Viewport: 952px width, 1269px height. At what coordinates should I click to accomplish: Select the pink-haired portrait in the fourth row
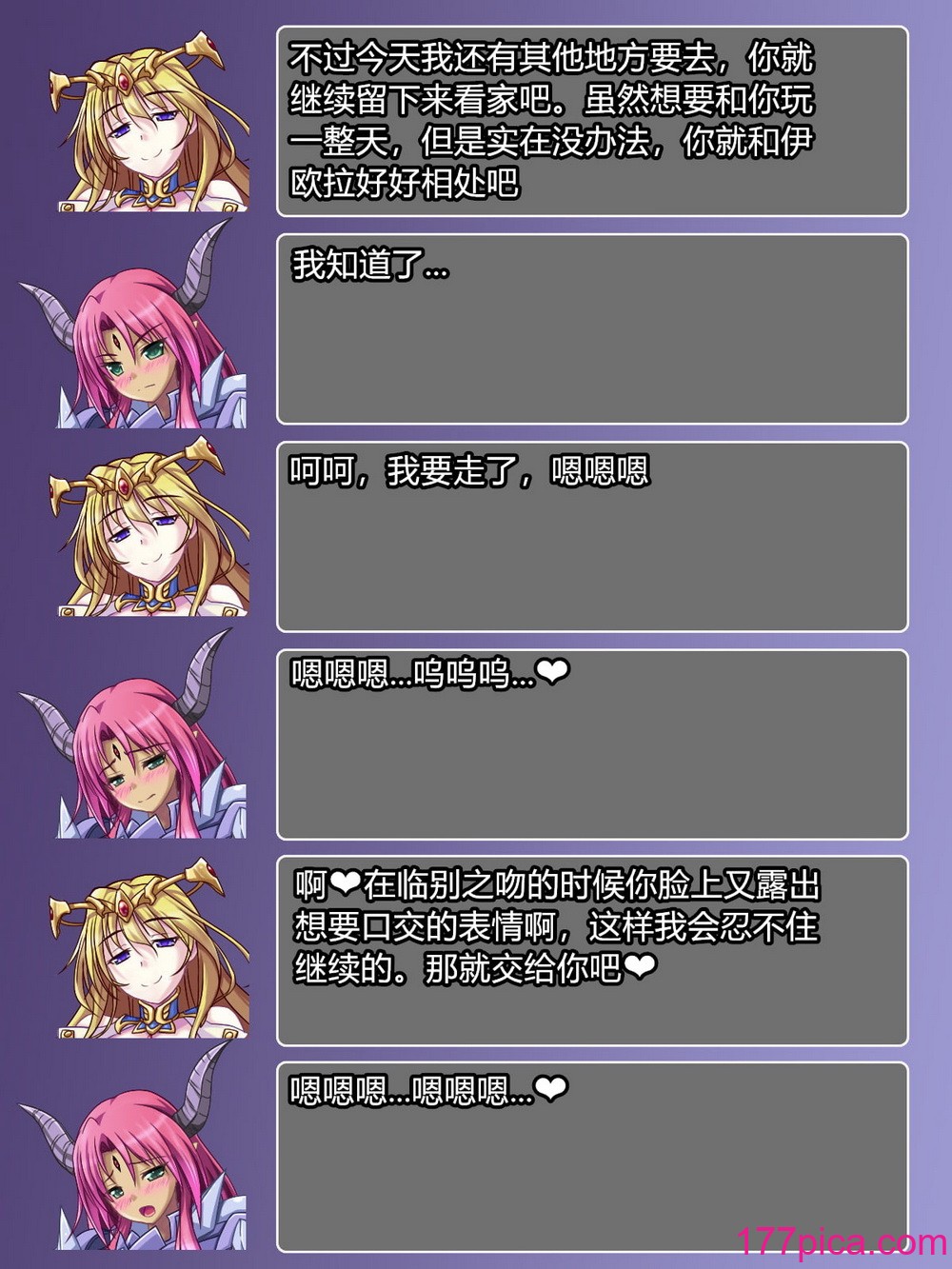(133, 738)
